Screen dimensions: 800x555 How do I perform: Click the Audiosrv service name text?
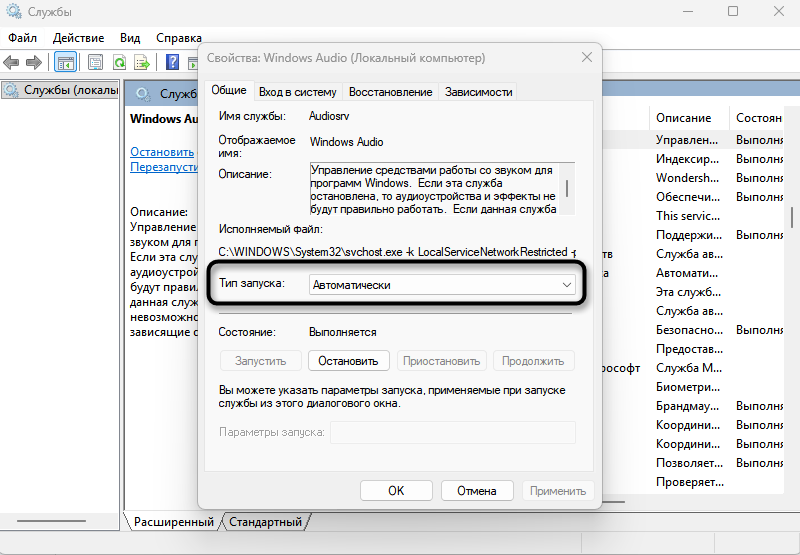point(329,116)
